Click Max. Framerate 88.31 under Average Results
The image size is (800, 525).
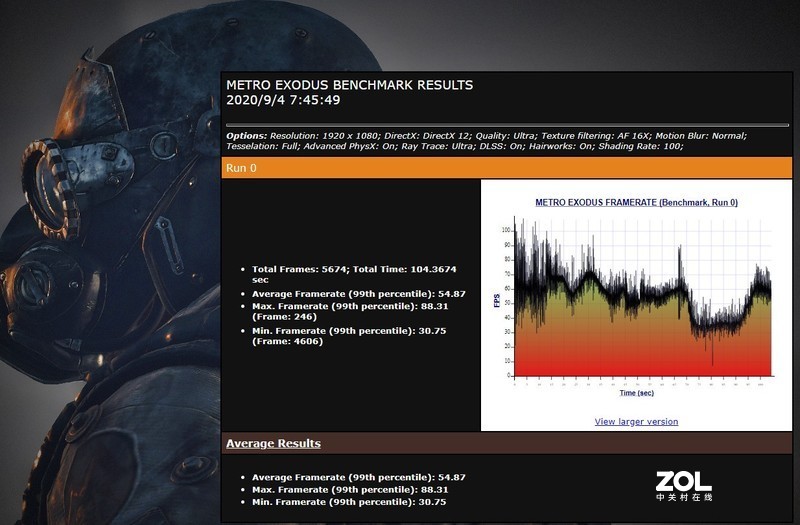[350, 490]
